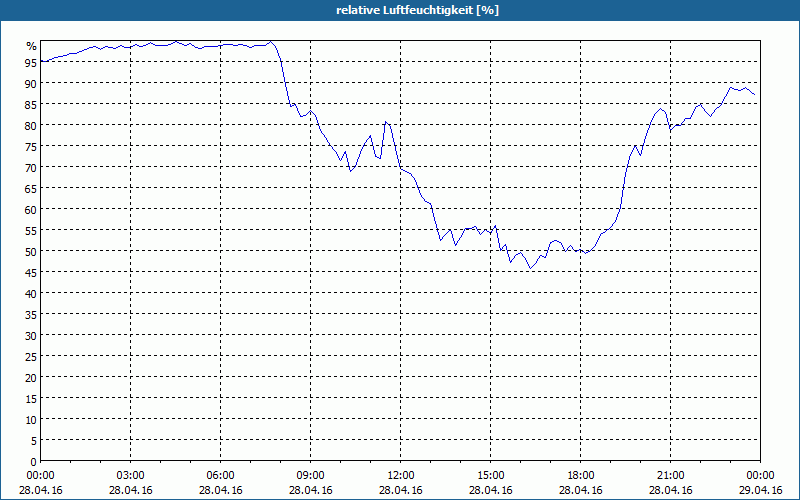
Task: Select the 85 y-axis value
Action: (x=31, y=104)
